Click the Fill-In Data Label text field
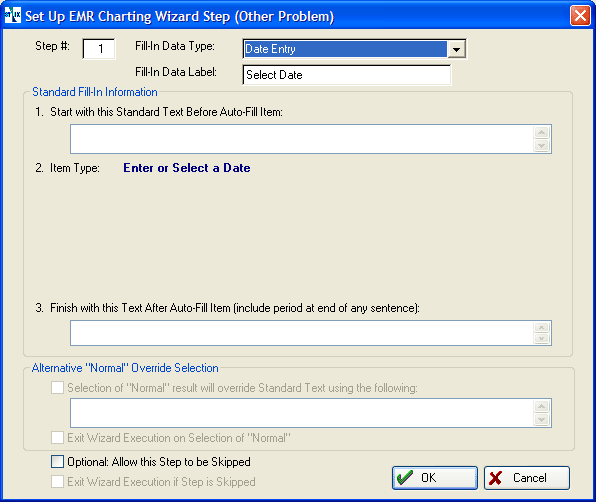 coord(347,75)
